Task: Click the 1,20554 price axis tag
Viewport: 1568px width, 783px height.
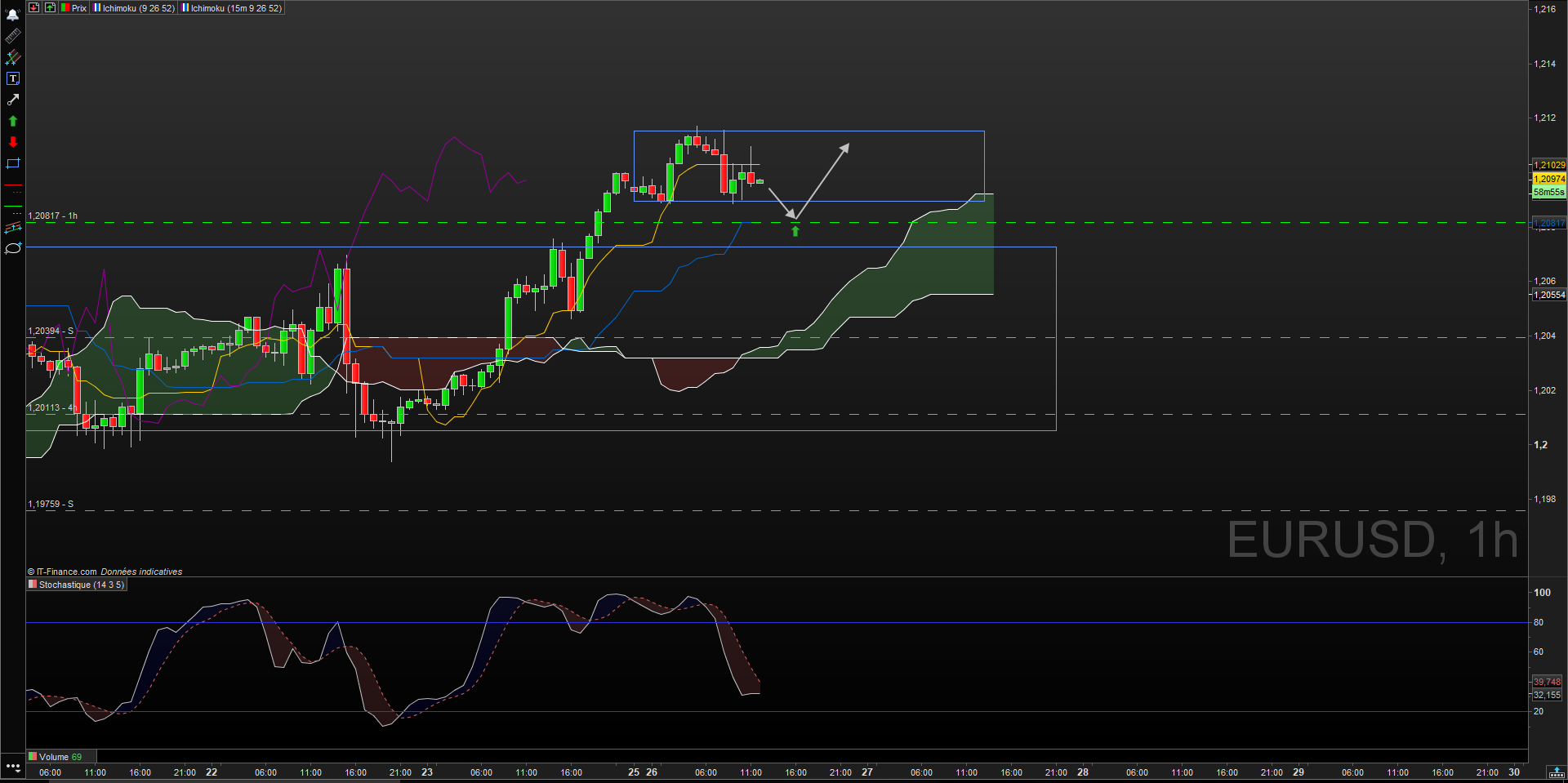Action: click(1549, 295)
